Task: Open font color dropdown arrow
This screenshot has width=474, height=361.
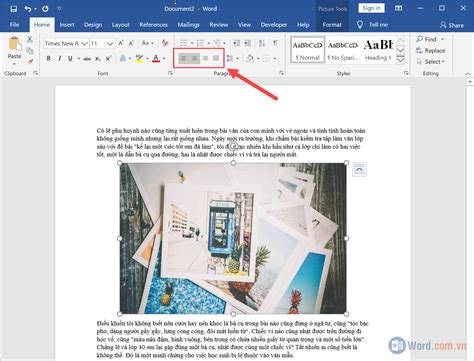Action: (164, 59)
